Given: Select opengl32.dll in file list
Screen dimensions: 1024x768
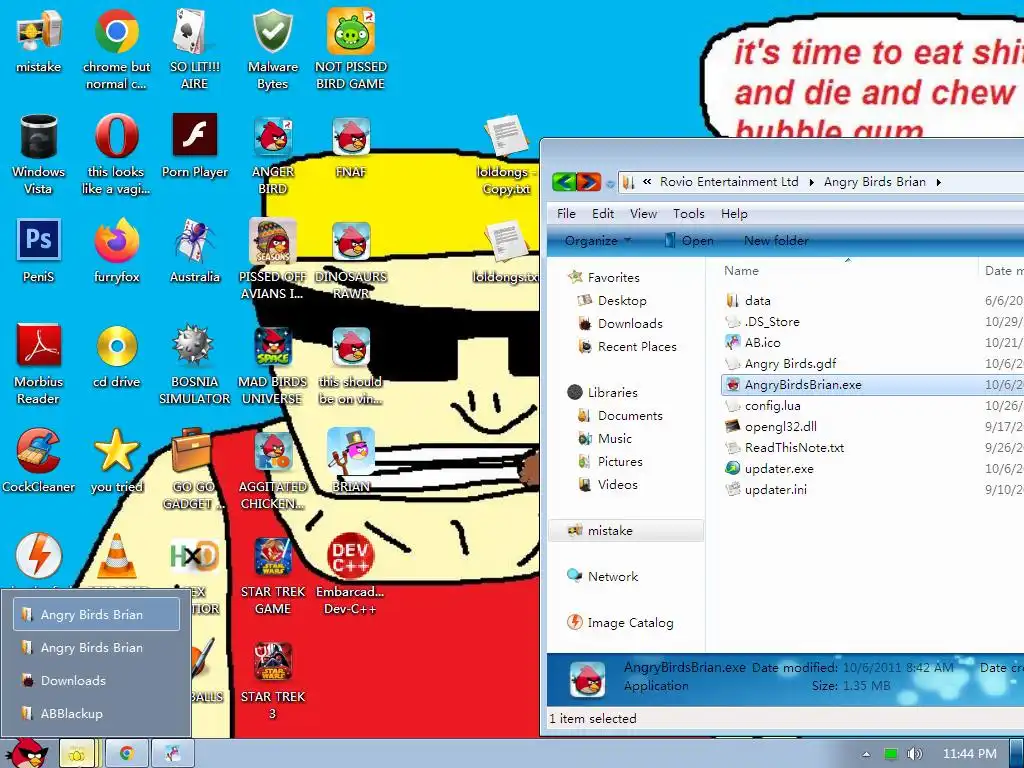Looking at the screenshot, I should [x=771, y=426].
